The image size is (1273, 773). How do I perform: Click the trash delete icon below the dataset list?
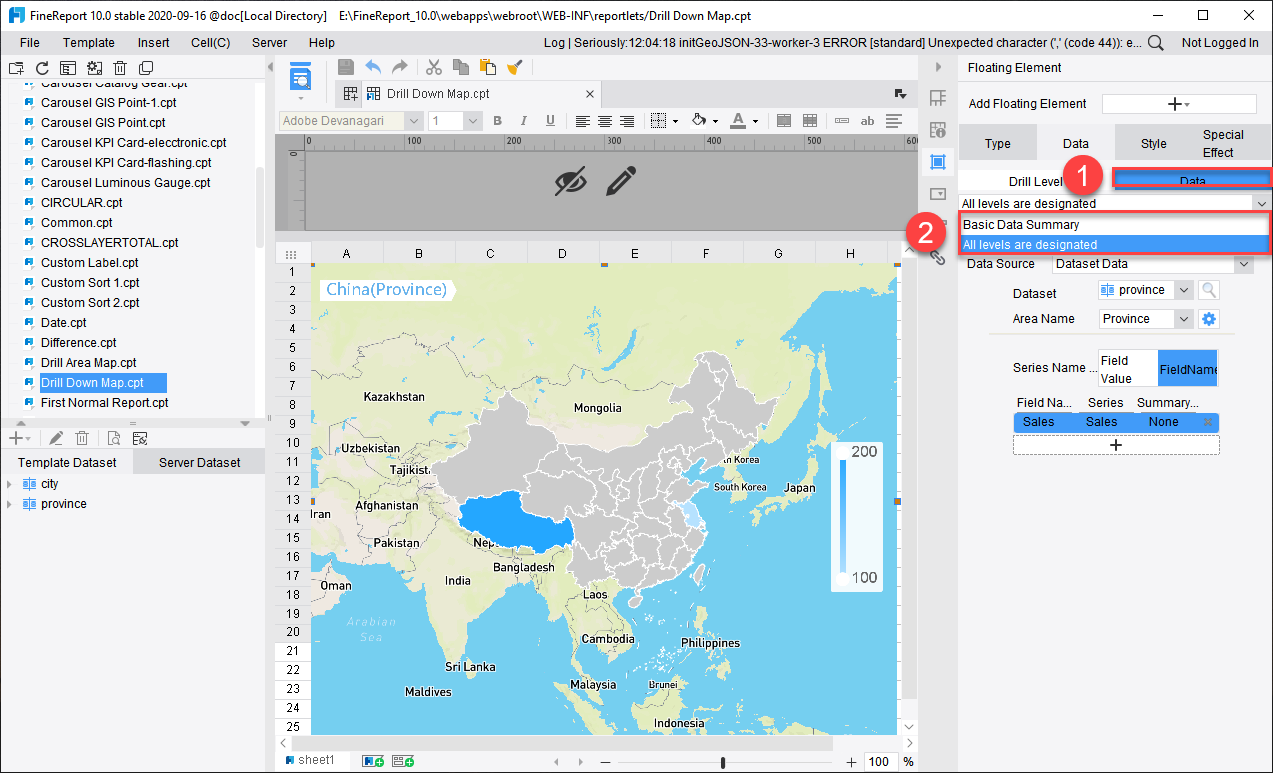click(x=81, y=438)
